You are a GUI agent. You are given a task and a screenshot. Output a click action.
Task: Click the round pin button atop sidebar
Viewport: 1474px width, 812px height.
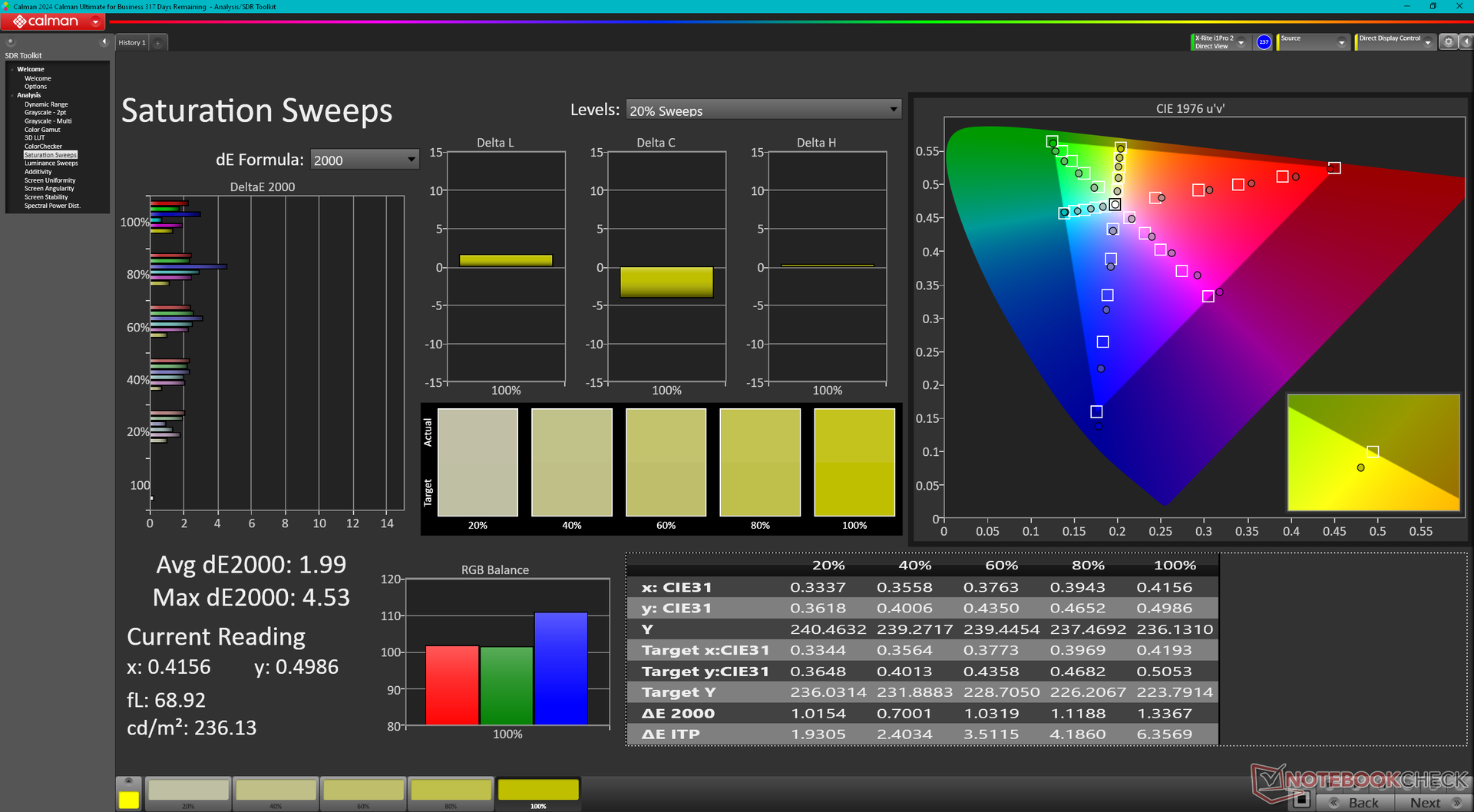(11, 42)
